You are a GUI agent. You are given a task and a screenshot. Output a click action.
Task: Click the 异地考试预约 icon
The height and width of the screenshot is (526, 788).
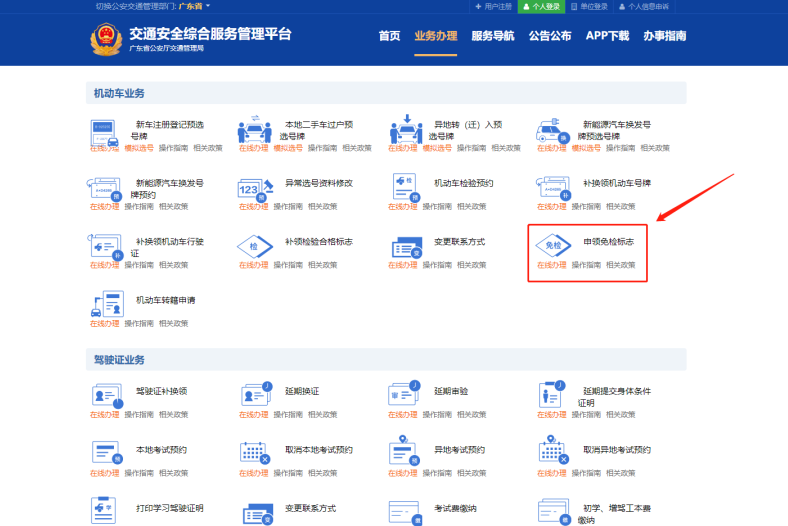(x=405, y=450)
